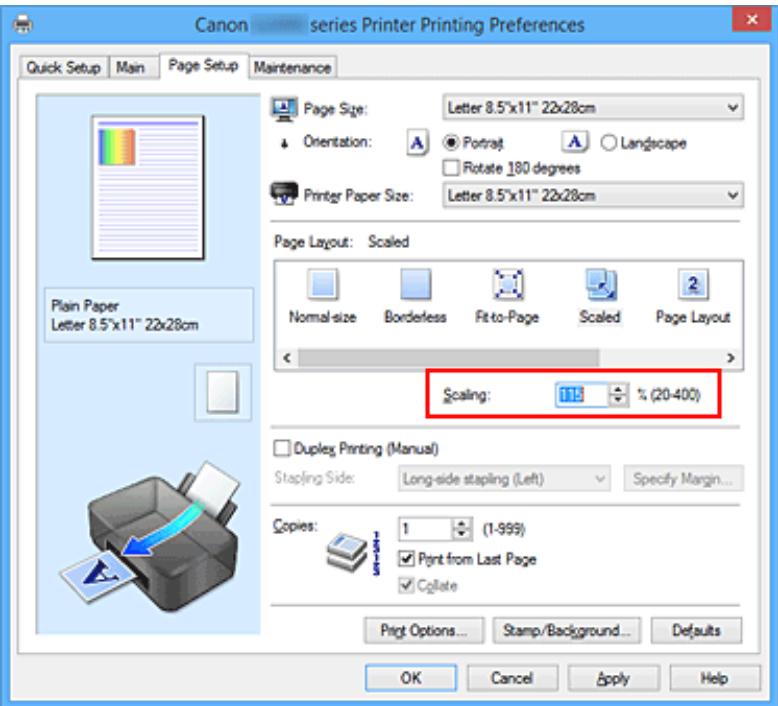This screenshot has width=778, height=706.
Task: Click the layout list left scroll arrow
Action: click(287, 358)
